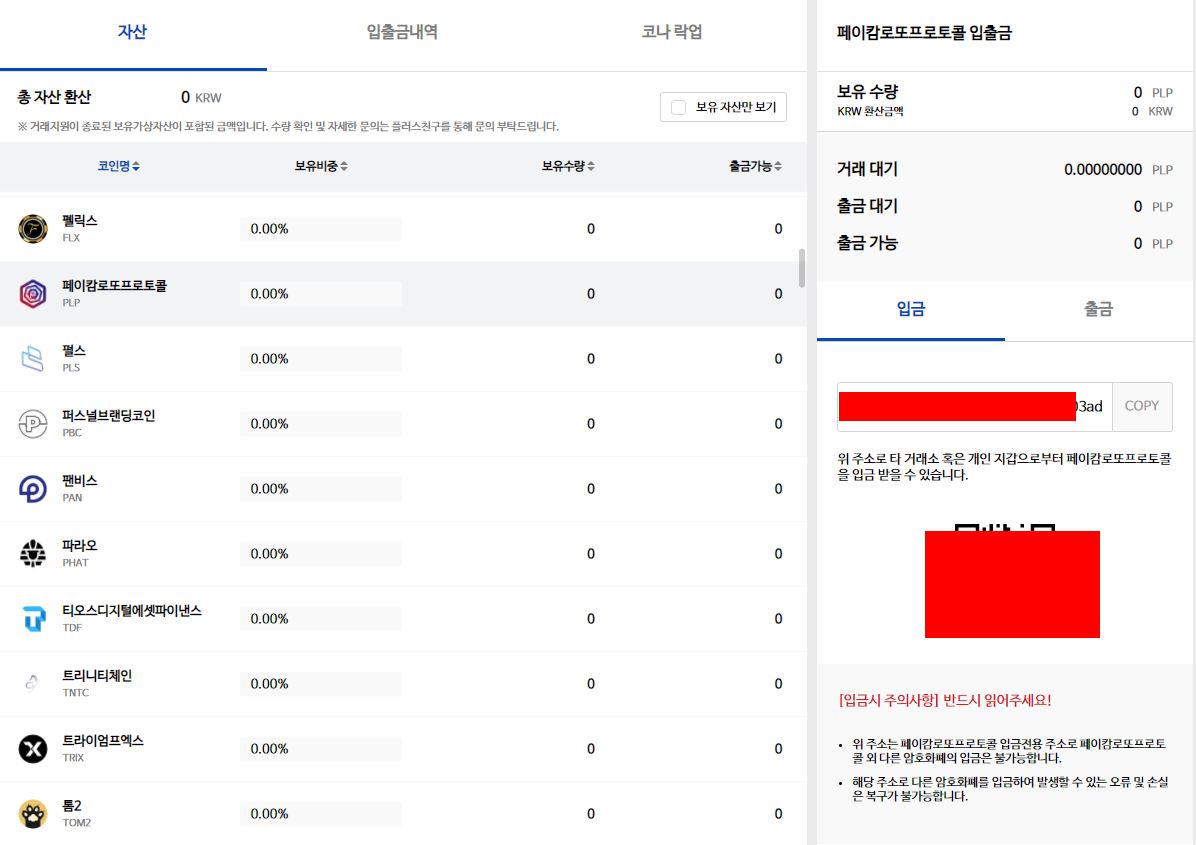The width and height of the screenshot is (1196, 845).
Task: Click the 총 자산 환산 label
Action: [x=54, y=98]
